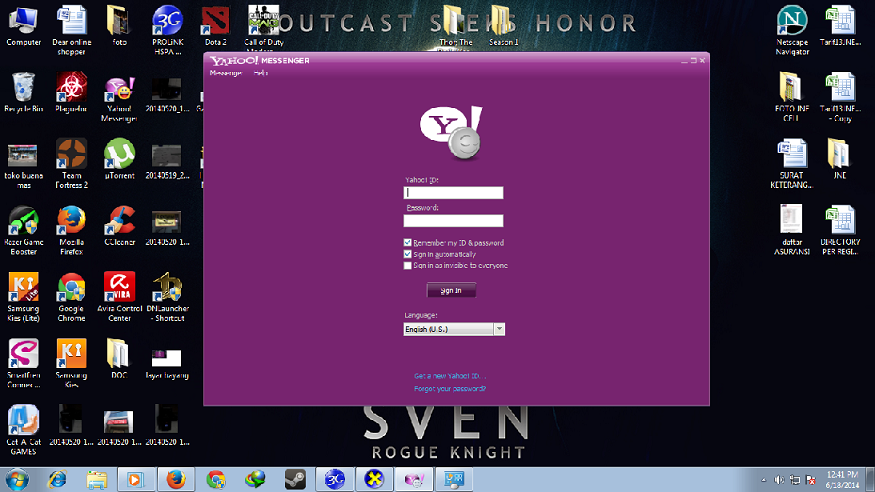875x492 pixels.
Task: Open the Help menu
Action: 261,73
